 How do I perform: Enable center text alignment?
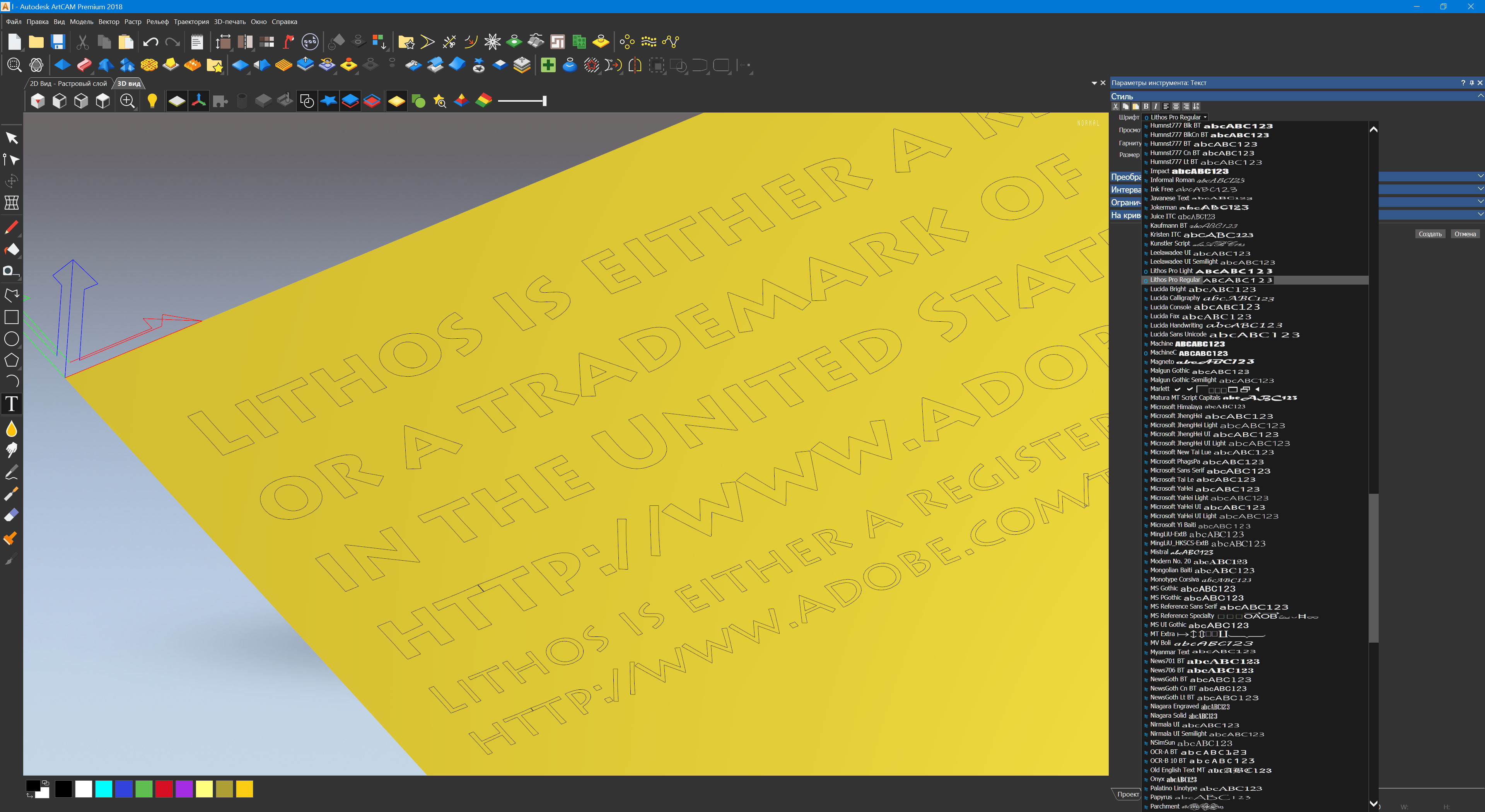1176,106
